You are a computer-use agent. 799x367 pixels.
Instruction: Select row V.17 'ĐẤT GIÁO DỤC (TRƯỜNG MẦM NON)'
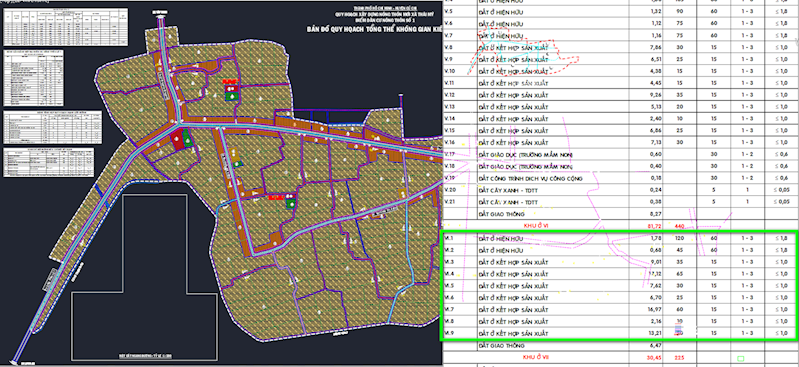(525, 154)
